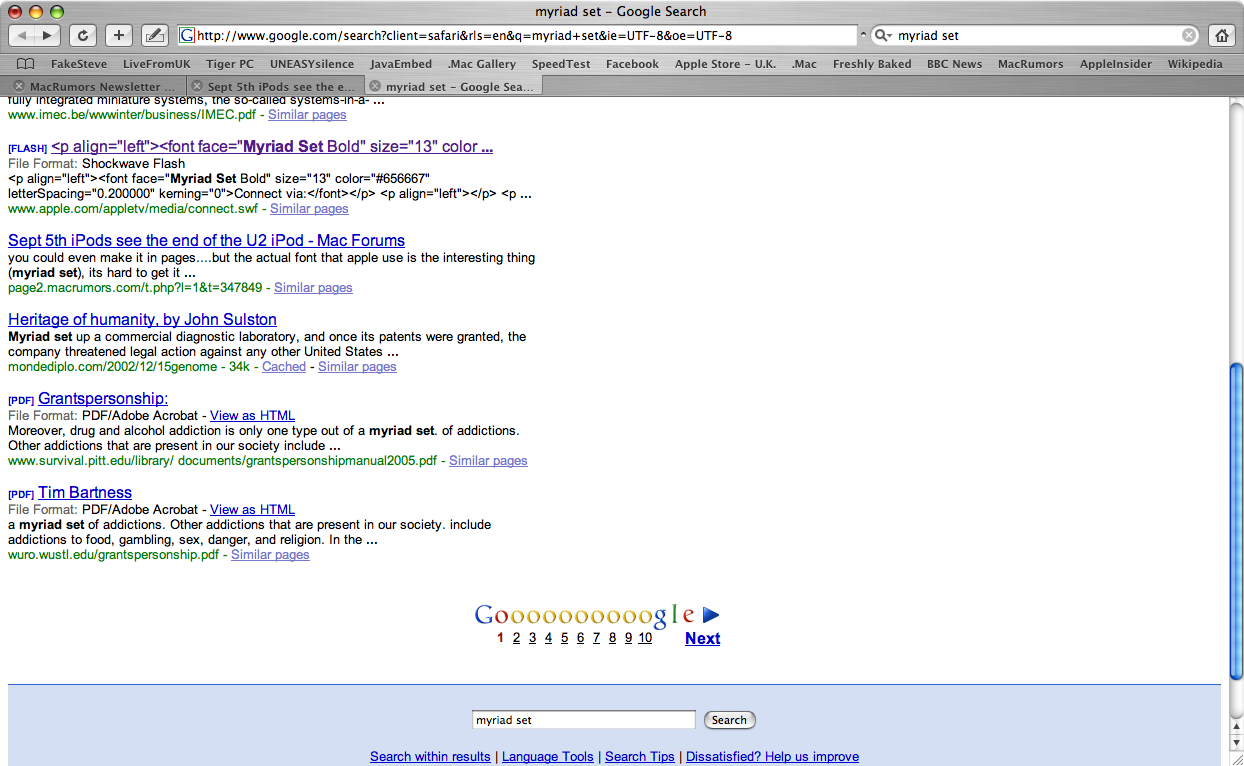Image resolution: width=1244 pixels, height=766 pixels.
Task: Close the Sept 5th iPods tab
Action: click(x=197, y=87)
